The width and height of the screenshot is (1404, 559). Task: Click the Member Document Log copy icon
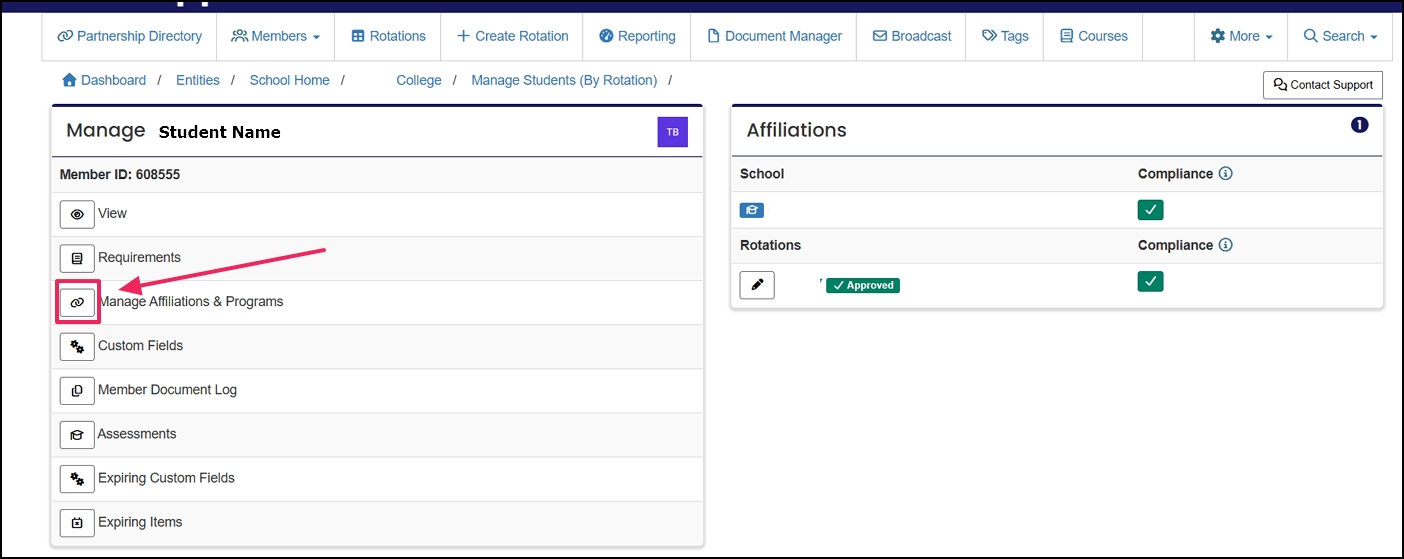click(x=77, y=390)
